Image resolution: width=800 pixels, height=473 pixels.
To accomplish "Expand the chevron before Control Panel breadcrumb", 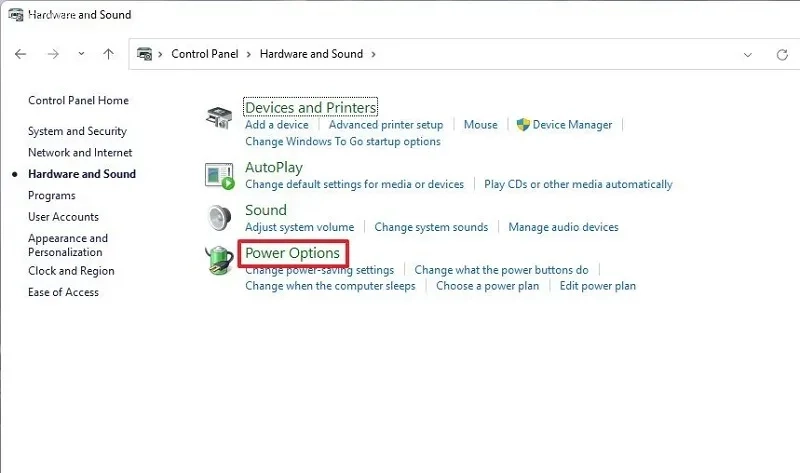I will [x=160, y=54].
